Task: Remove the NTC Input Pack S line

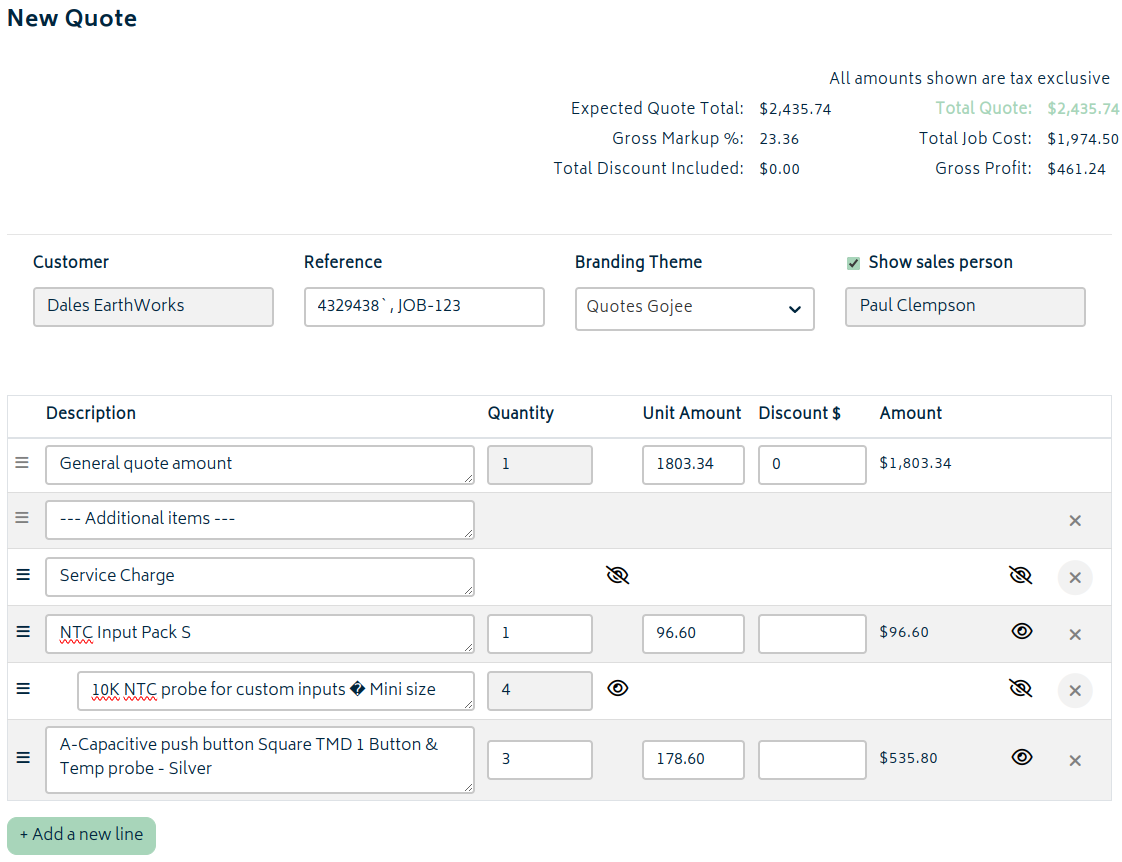Action: click(x=1075, y=634)
